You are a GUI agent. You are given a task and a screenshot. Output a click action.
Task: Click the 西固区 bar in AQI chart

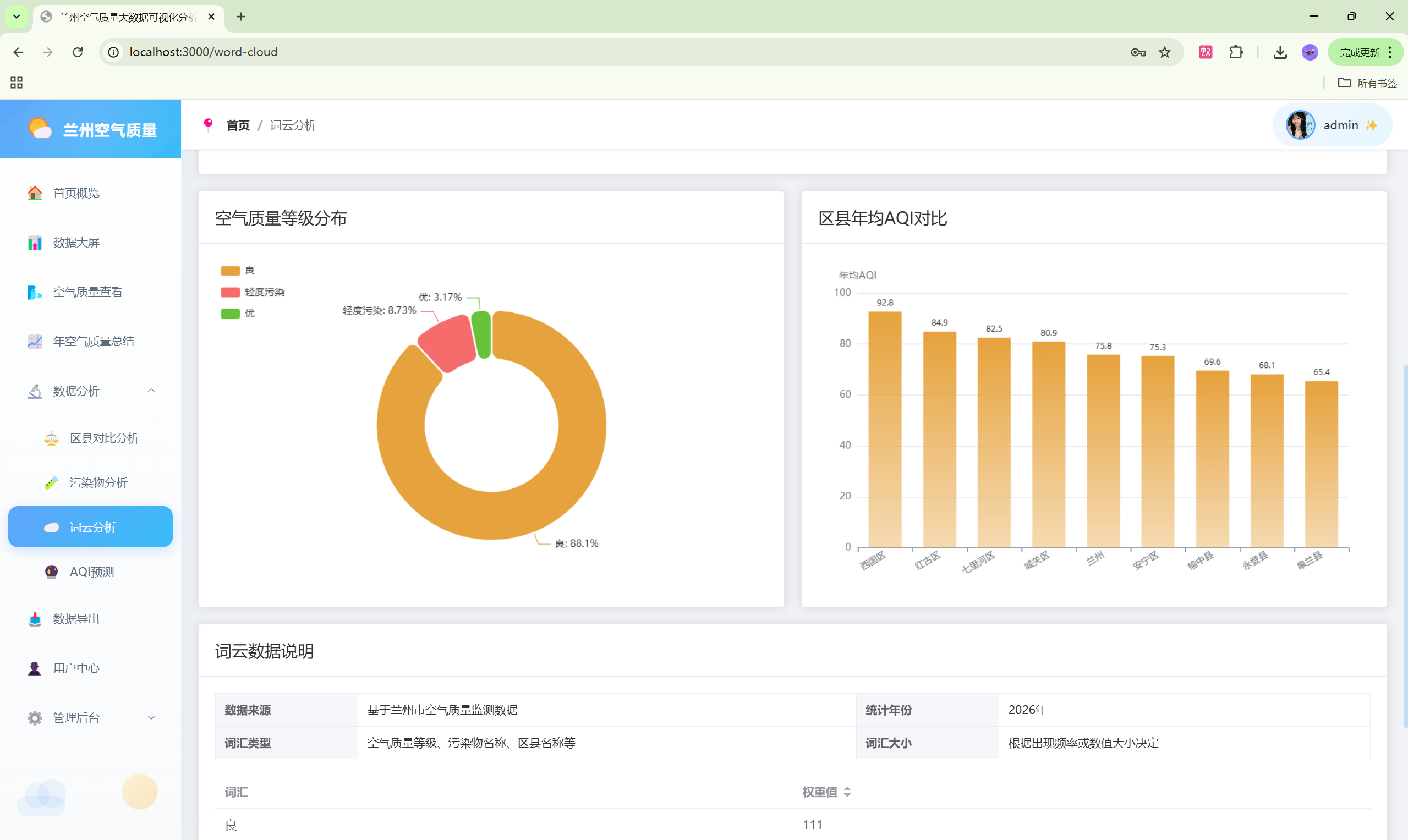click(x=885, y=429)
